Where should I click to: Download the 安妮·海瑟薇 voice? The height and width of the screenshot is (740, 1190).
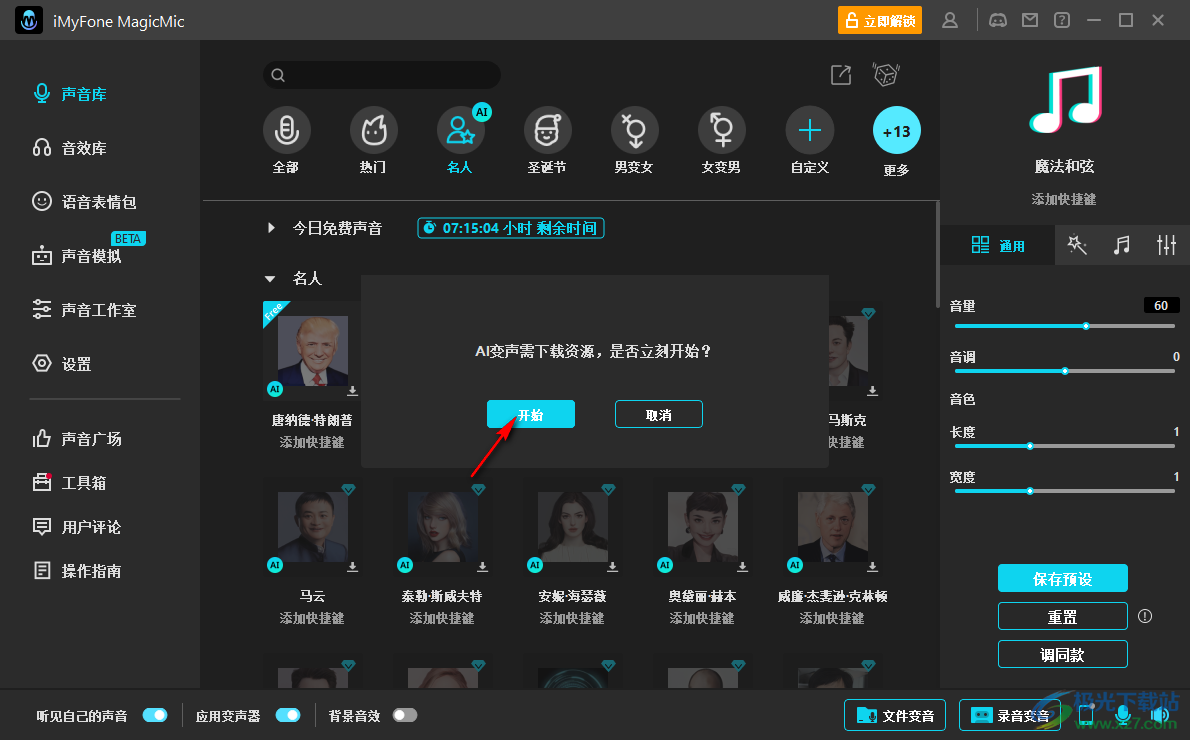tap(612, 567)
